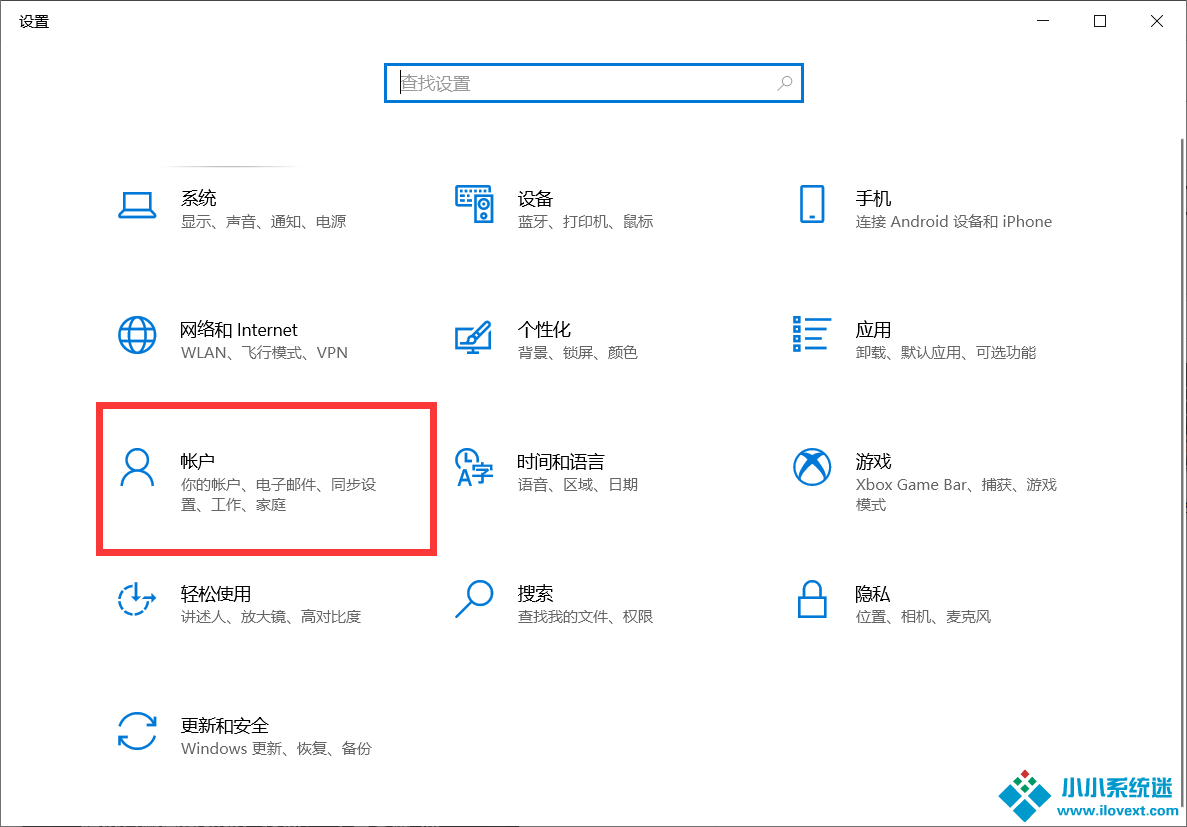Image resolution: width=1187 pixels, height=827 pixels.
Task: Click the magnifier icon in the search box
Action: (785, 83)
